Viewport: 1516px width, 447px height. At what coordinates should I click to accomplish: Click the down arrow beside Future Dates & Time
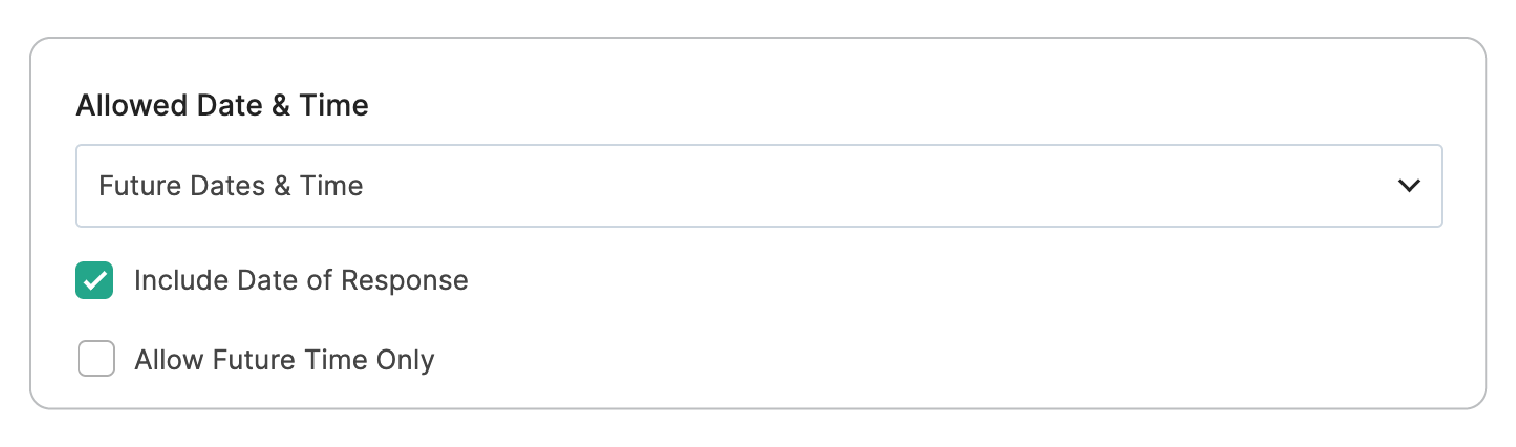(1409, 186)
